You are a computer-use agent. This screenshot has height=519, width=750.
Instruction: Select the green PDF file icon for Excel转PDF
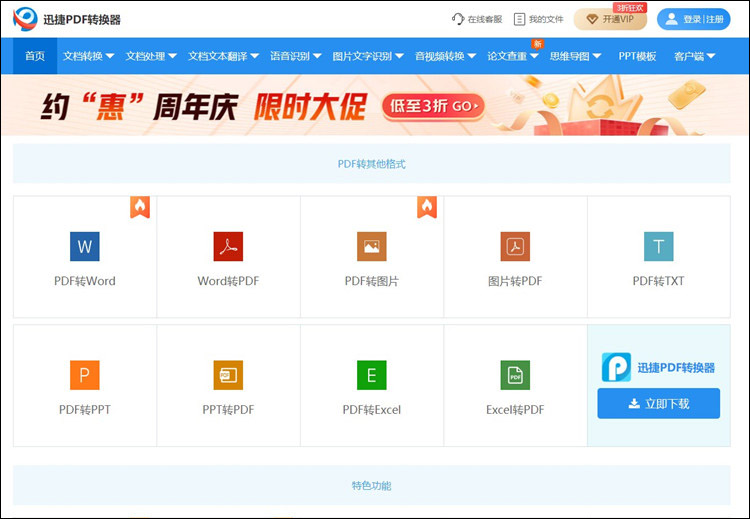515,375
